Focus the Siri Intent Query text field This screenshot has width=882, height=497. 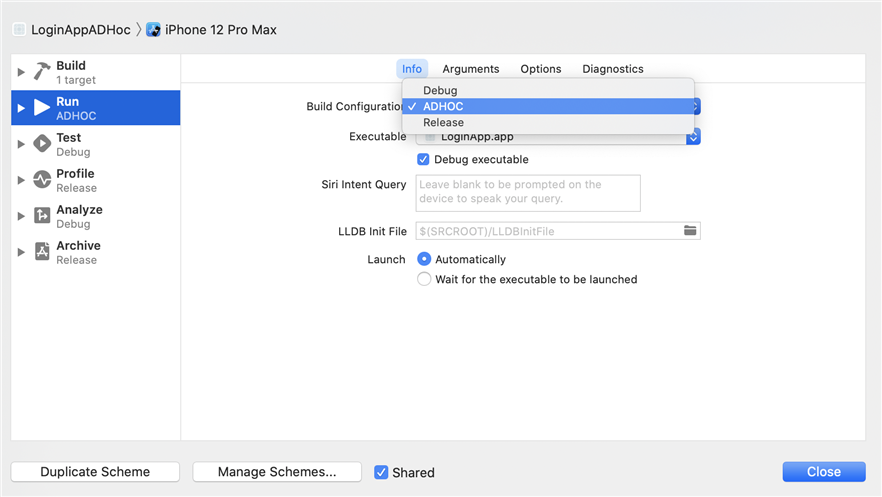tap(528, 193)
